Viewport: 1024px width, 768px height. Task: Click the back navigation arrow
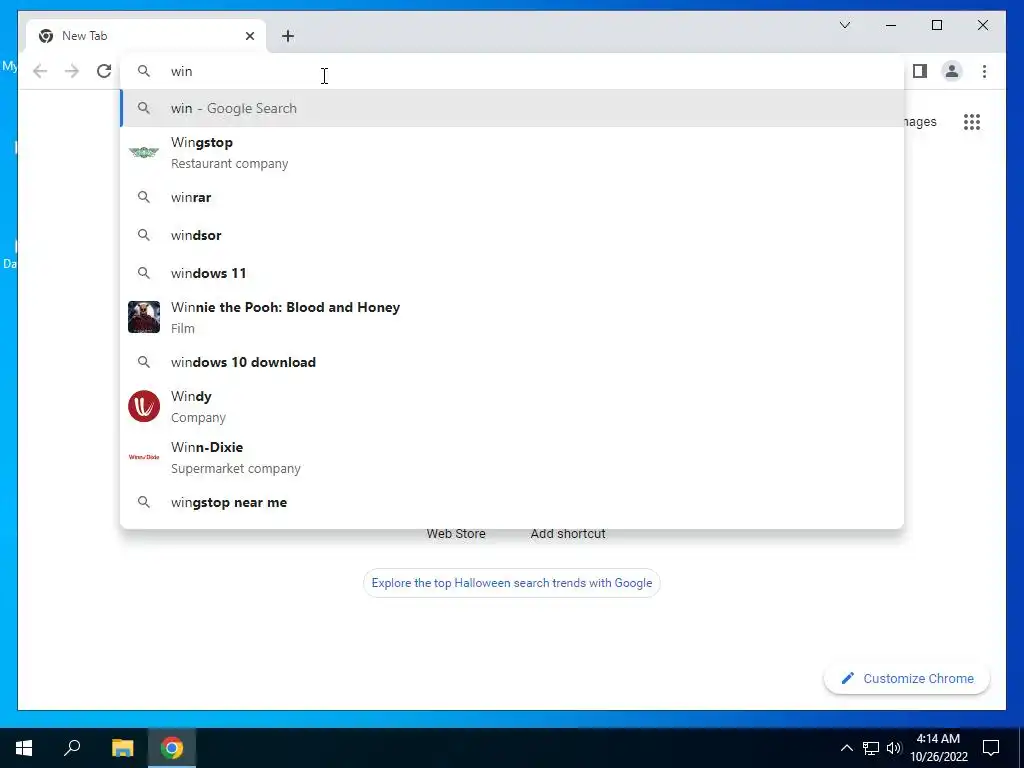point(40,71)
